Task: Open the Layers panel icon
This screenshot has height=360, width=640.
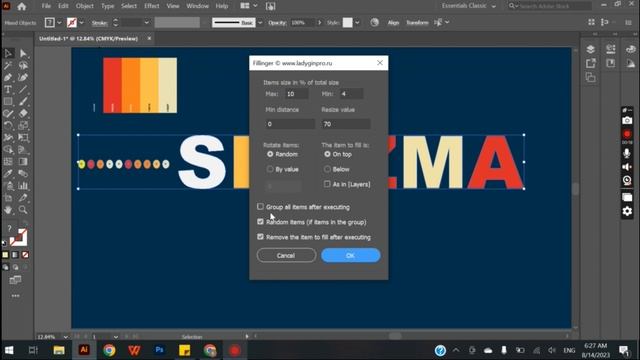Action: click(x=591, y=49)
